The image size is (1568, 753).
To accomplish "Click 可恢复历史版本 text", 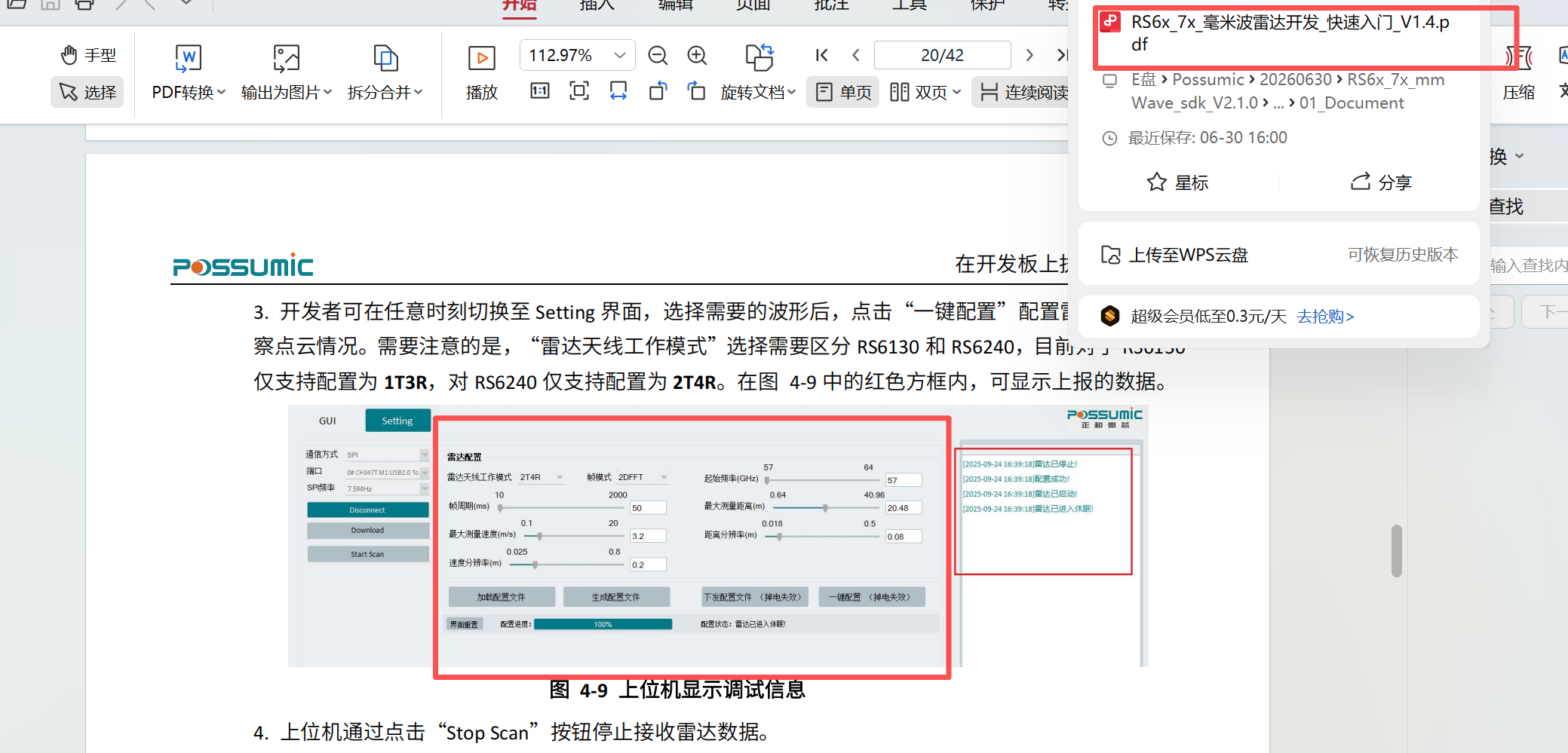I will click(1403, 255).
